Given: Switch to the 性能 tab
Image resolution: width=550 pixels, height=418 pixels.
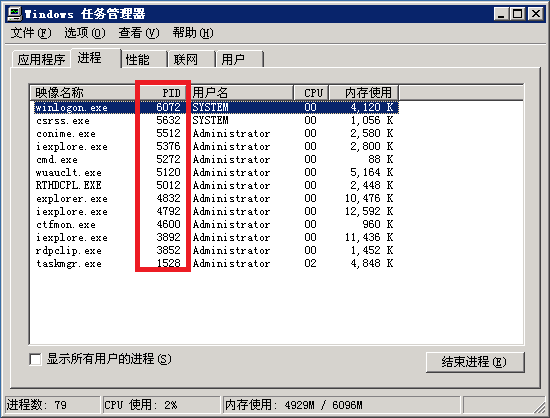Looking at the screenshot, I should coord(144,59).
